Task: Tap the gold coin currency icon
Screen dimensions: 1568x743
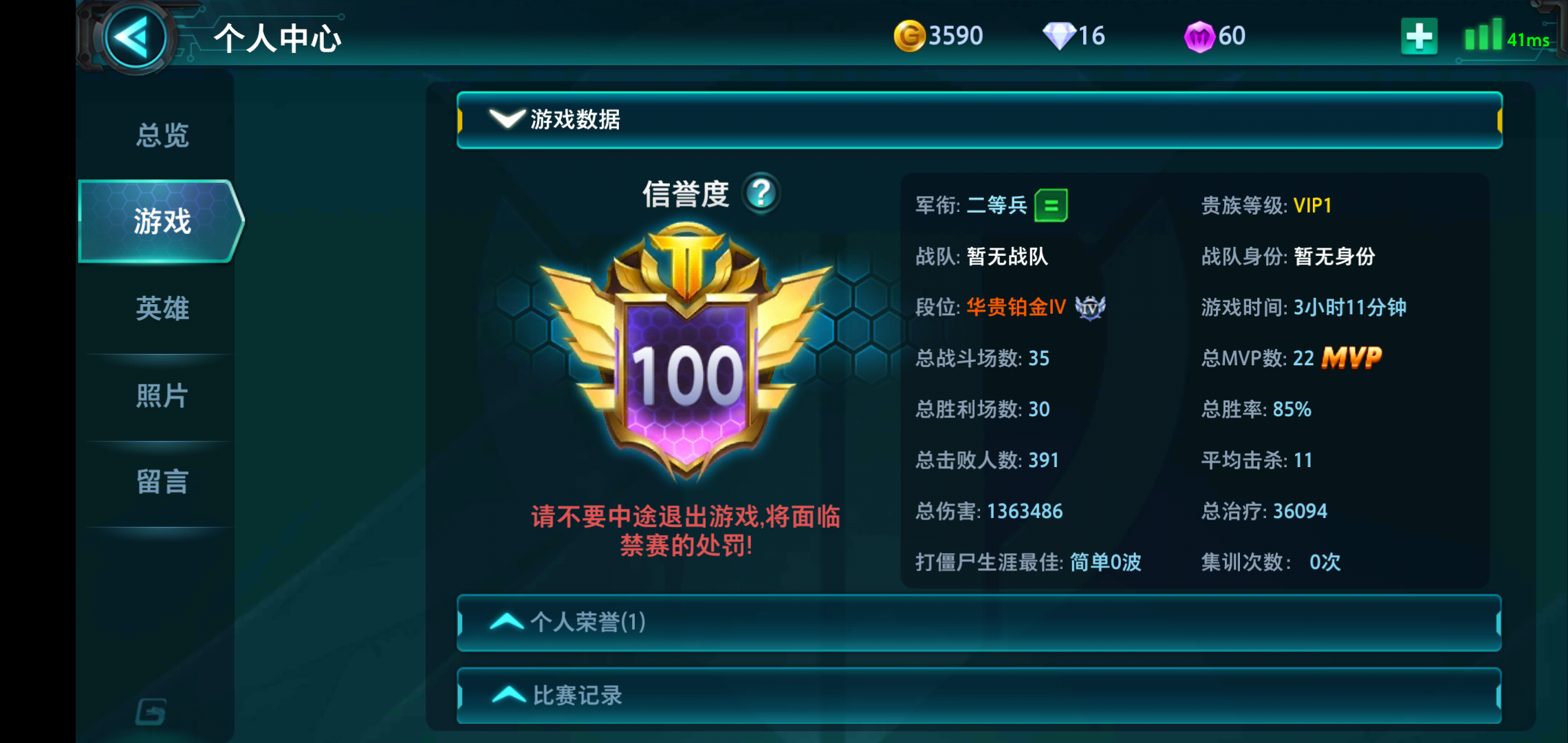Action: 909,36
